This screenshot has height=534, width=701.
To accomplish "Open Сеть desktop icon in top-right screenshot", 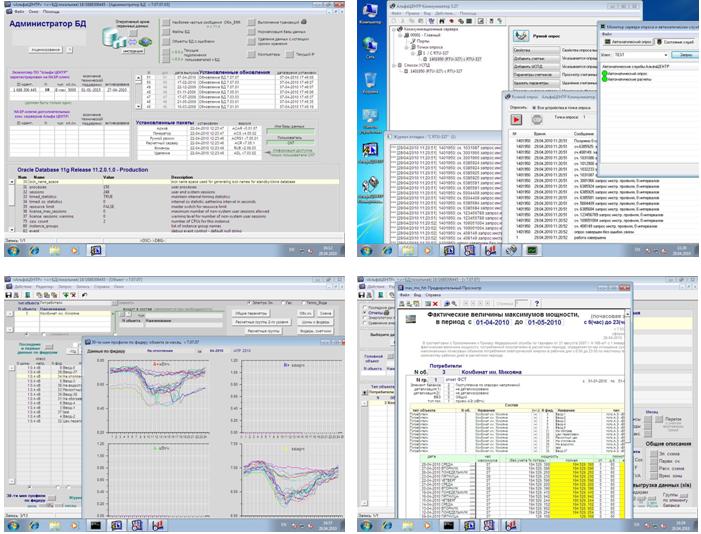I will coord(370,47).
